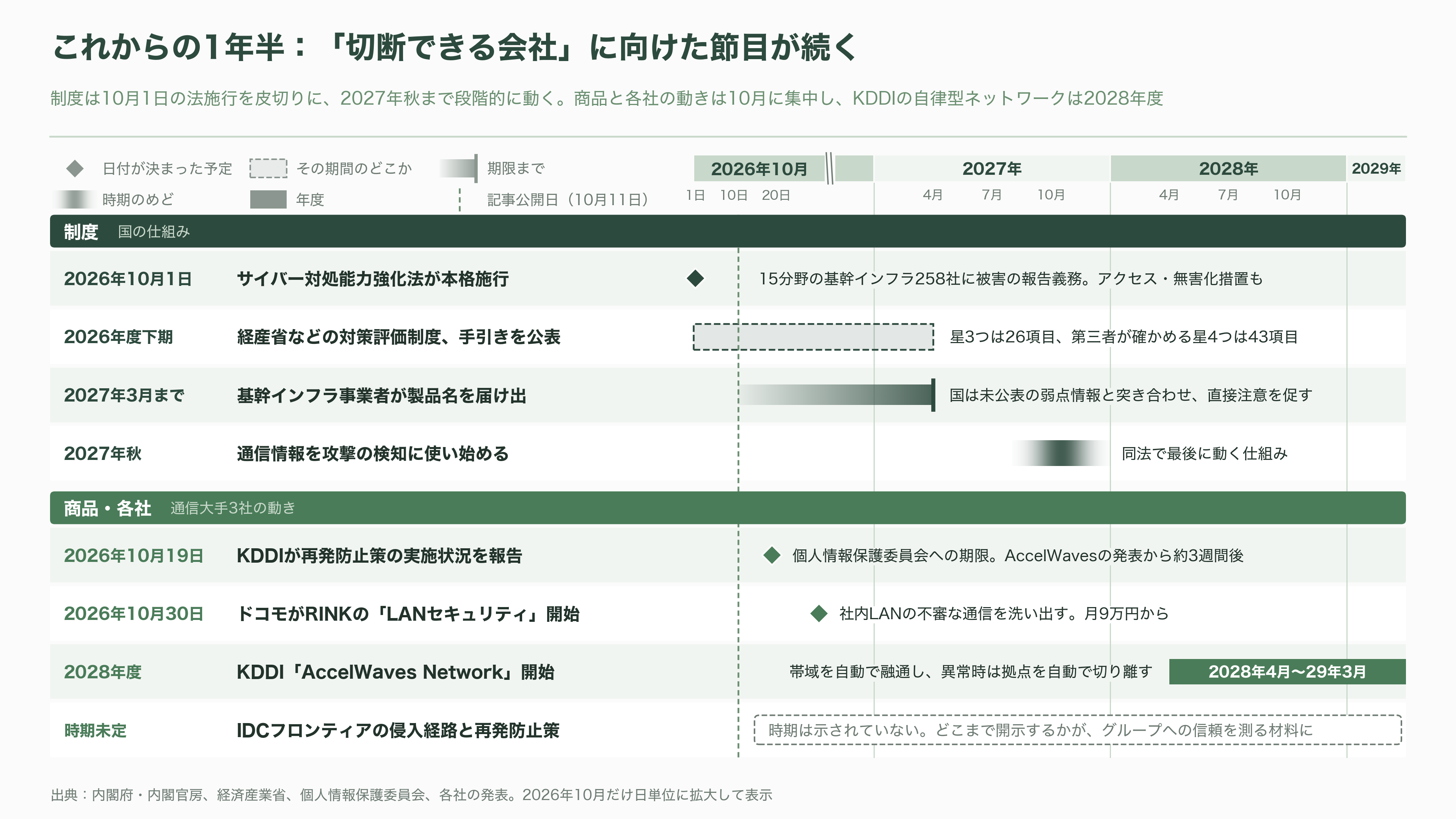The image size is (1456, 819).
Task: Click the green diamond for KDDI's 10月19日 report
Action: click(772, 555)
